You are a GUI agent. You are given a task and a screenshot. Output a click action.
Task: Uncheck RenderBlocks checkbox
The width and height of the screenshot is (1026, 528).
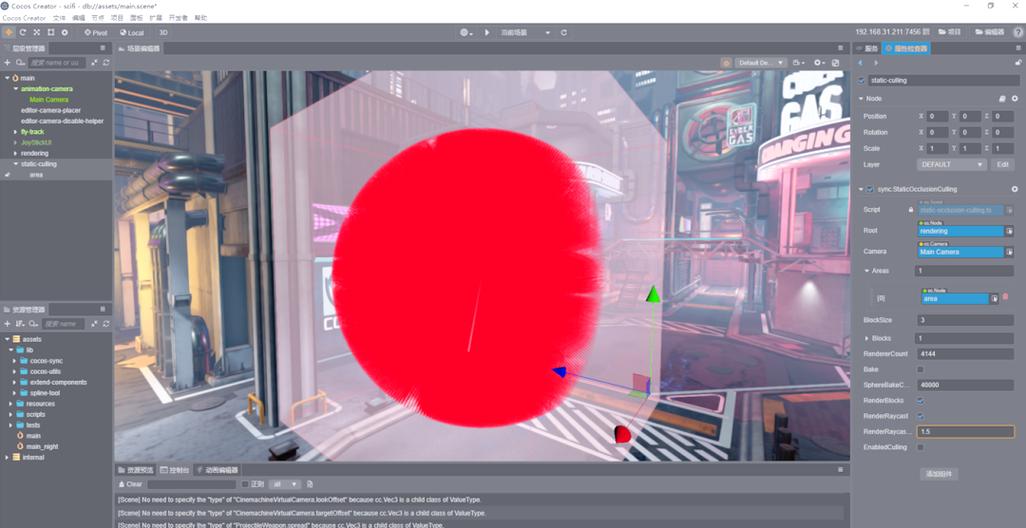[x=921, y=400]
